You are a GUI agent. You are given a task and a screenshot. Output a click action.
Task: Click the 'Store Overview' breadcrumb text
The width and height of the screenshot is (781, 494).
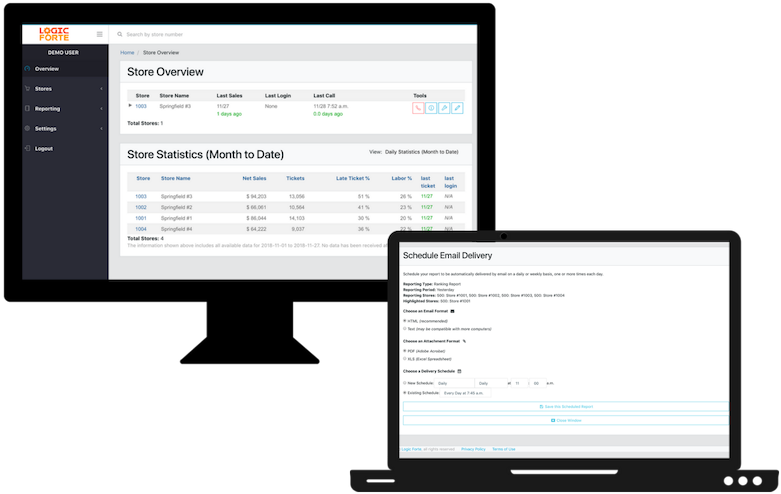pyautogui.click(x=161, y=52)
